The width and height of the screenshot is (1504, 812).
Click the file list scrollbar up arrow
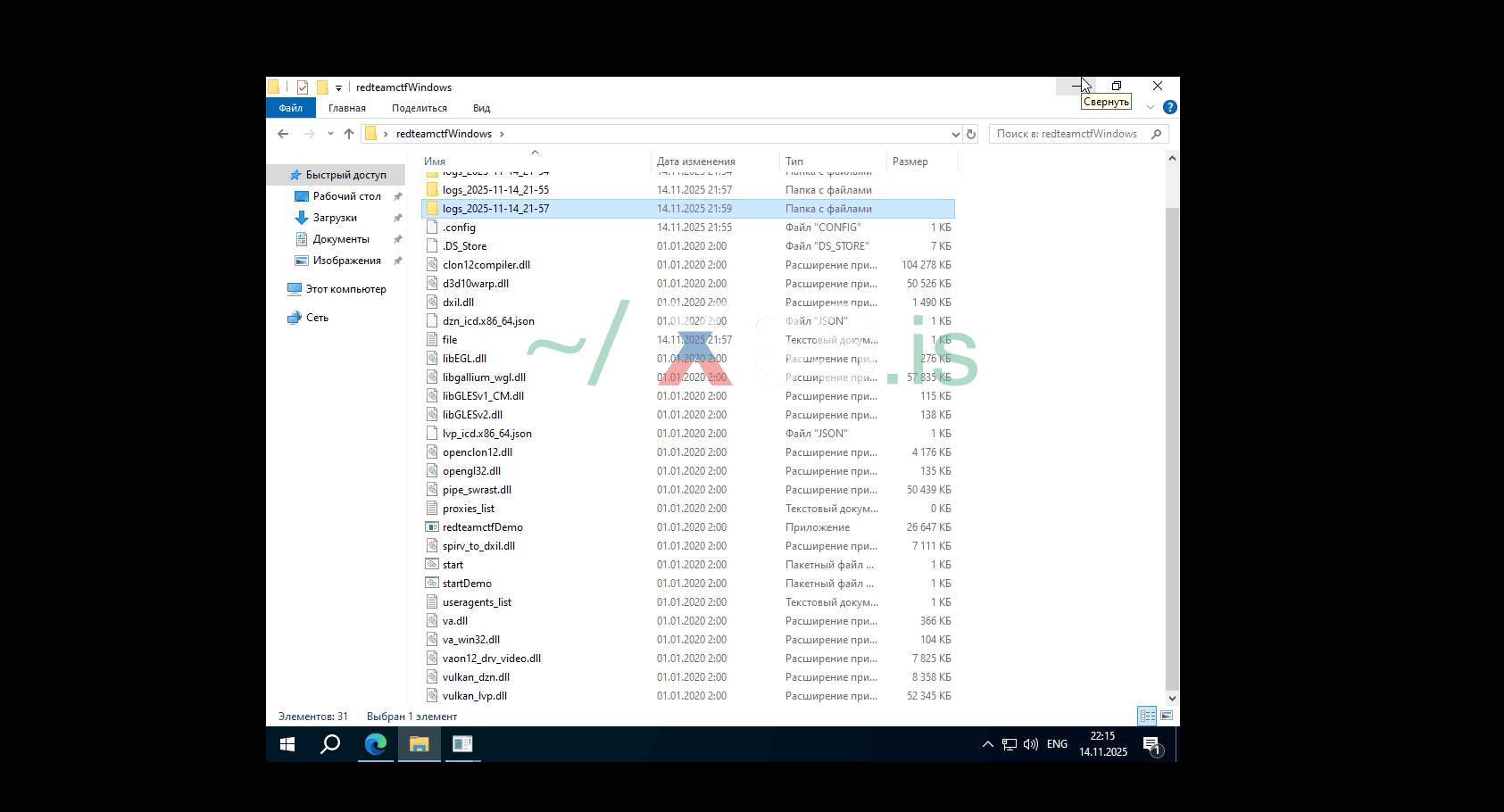click(x=1172, y=158)
